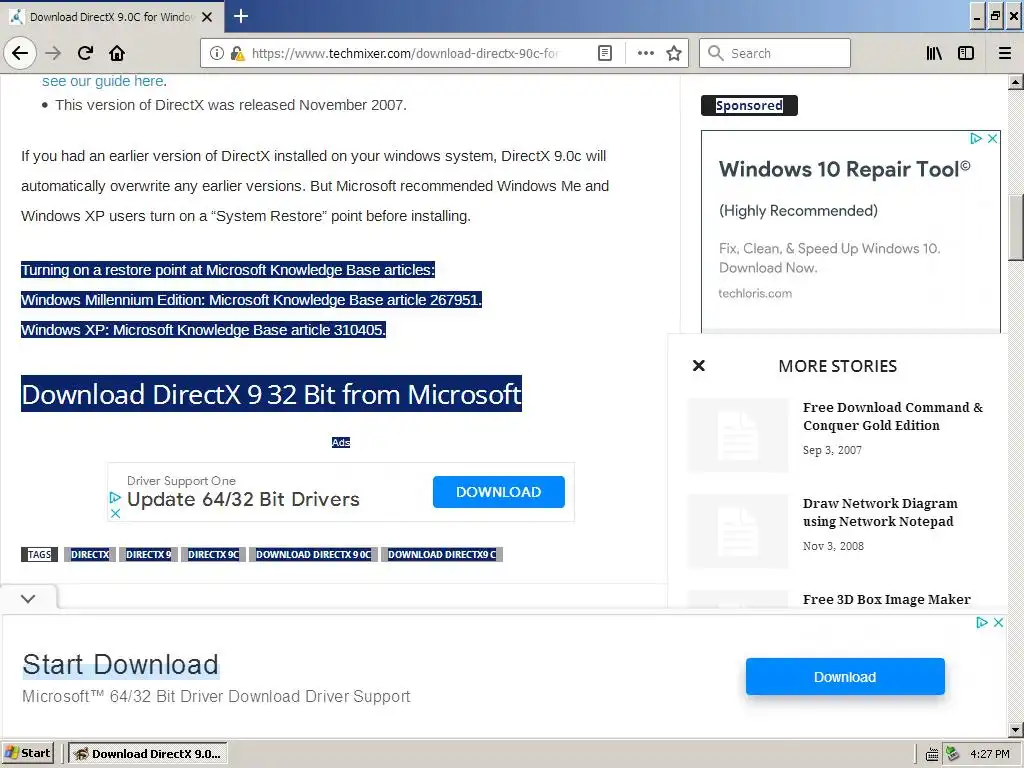Click the address bar URL field

point(405,53)
